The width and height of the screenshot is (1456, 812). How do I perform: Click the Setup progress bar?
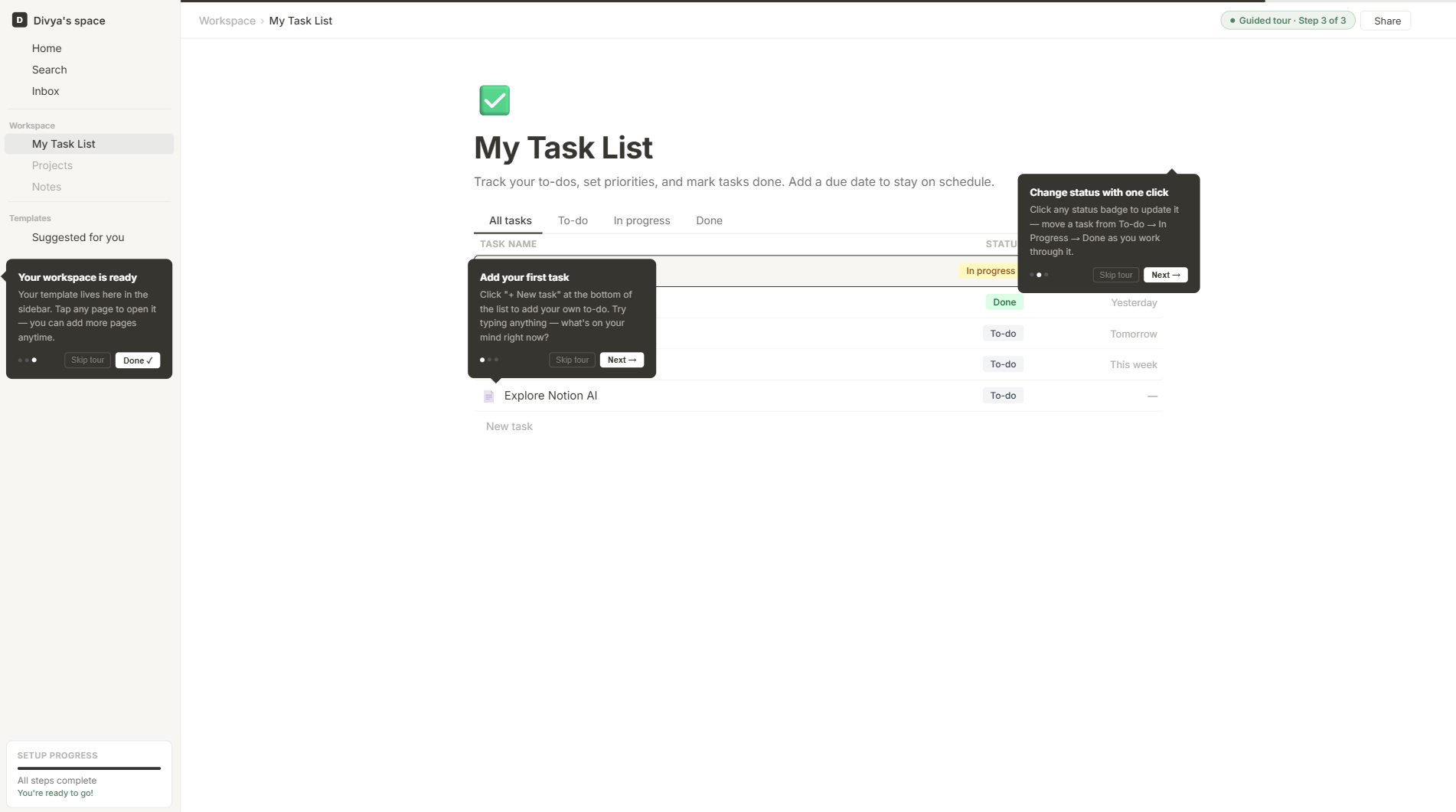point(89,768)
